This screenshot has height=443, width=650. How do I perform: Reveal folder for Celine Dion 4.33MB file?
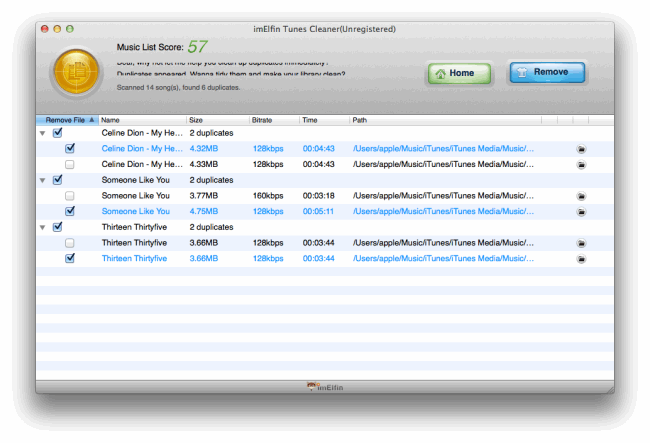point(581,165)
